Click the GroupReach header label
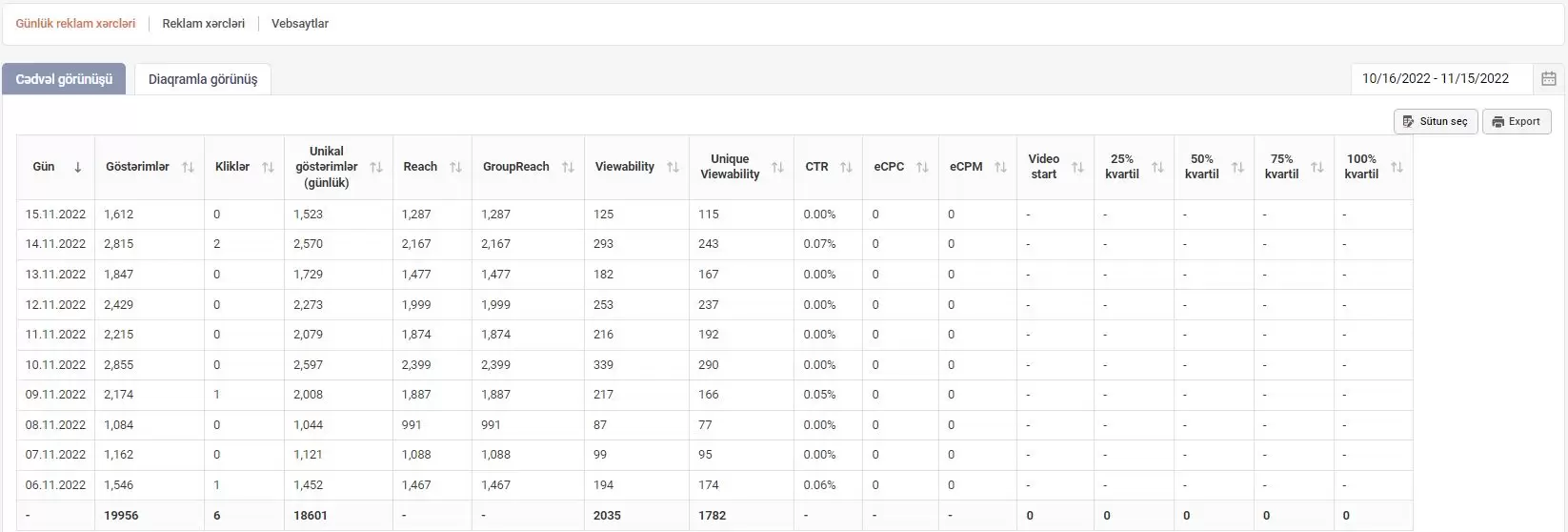This screenshot has width=1568, height=532. point(515,167)
